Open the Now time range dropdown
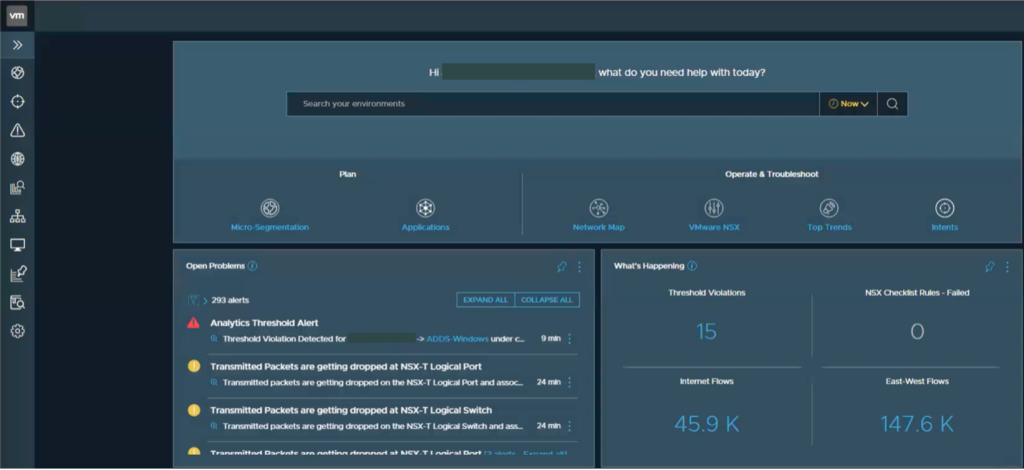Image resolution: width=1024 pixels, height=470 pixels. pyautogui.click(x=848, y=104)
